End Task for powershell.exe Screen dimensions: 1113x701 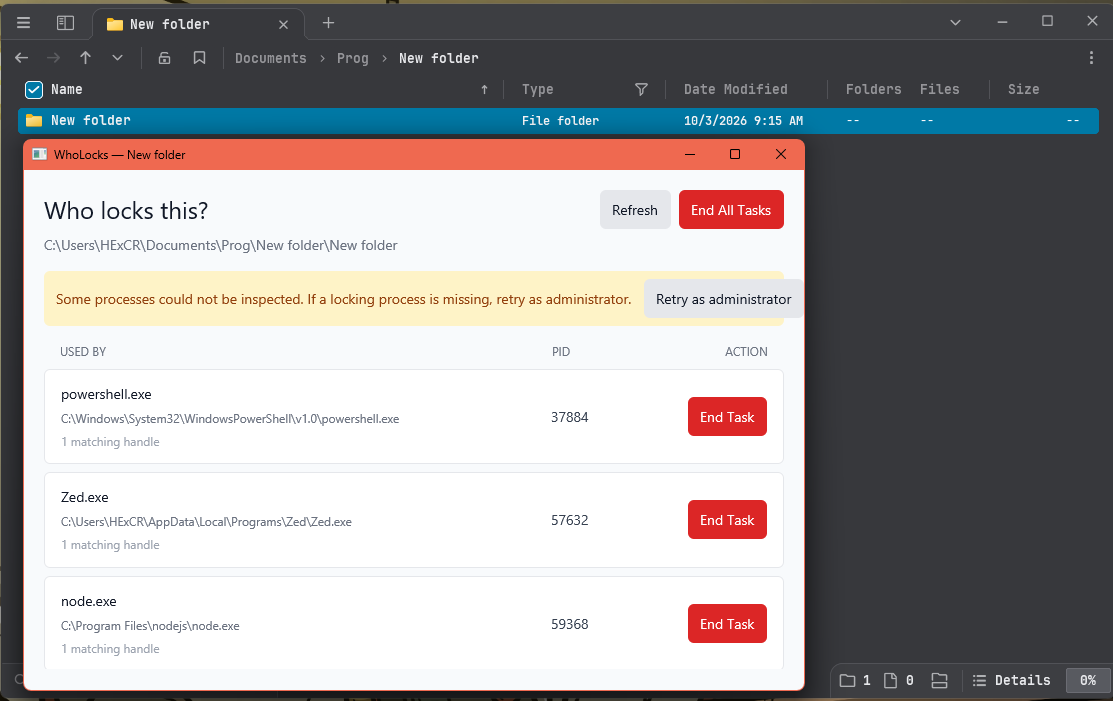click(727, 417)
